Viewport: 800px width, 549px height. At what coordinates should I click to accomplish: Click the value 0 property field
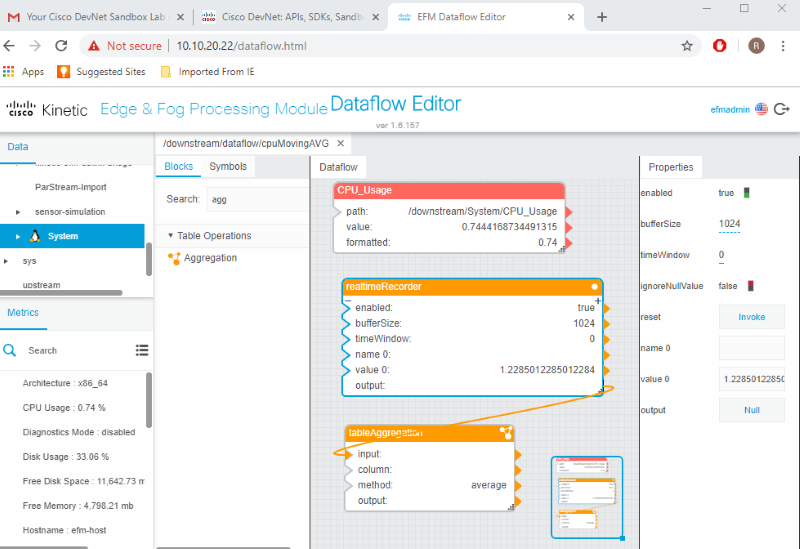click(x=752, y=379)
